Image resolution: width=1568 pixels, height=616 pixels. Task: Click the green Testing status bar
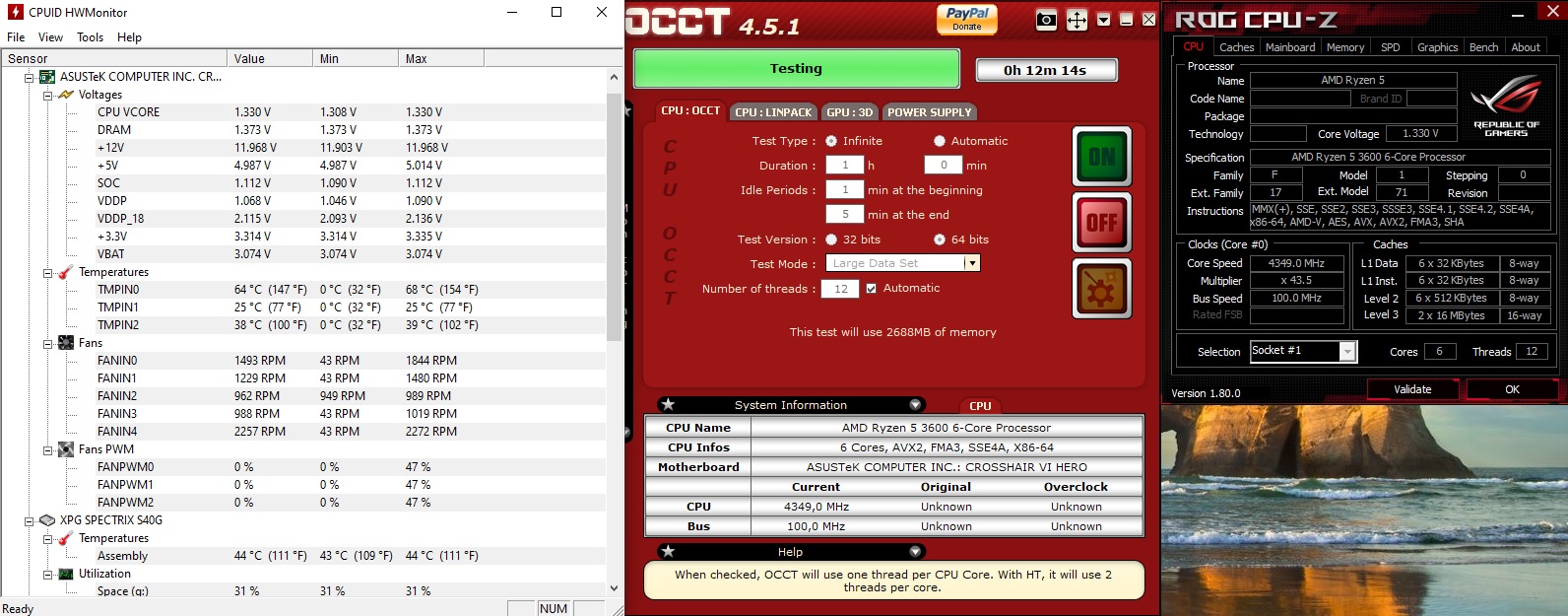(x=796, y=69)
